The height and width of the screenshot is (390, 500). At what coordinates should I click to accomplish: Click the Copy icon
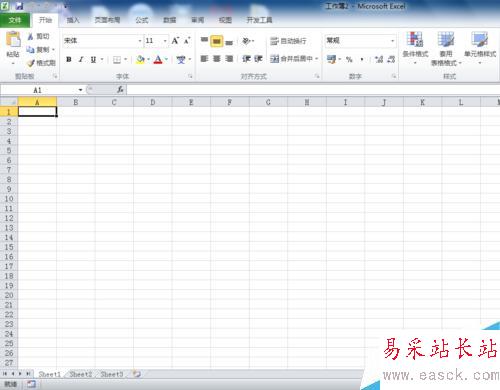pyautogui.click(x=30, y=50)
